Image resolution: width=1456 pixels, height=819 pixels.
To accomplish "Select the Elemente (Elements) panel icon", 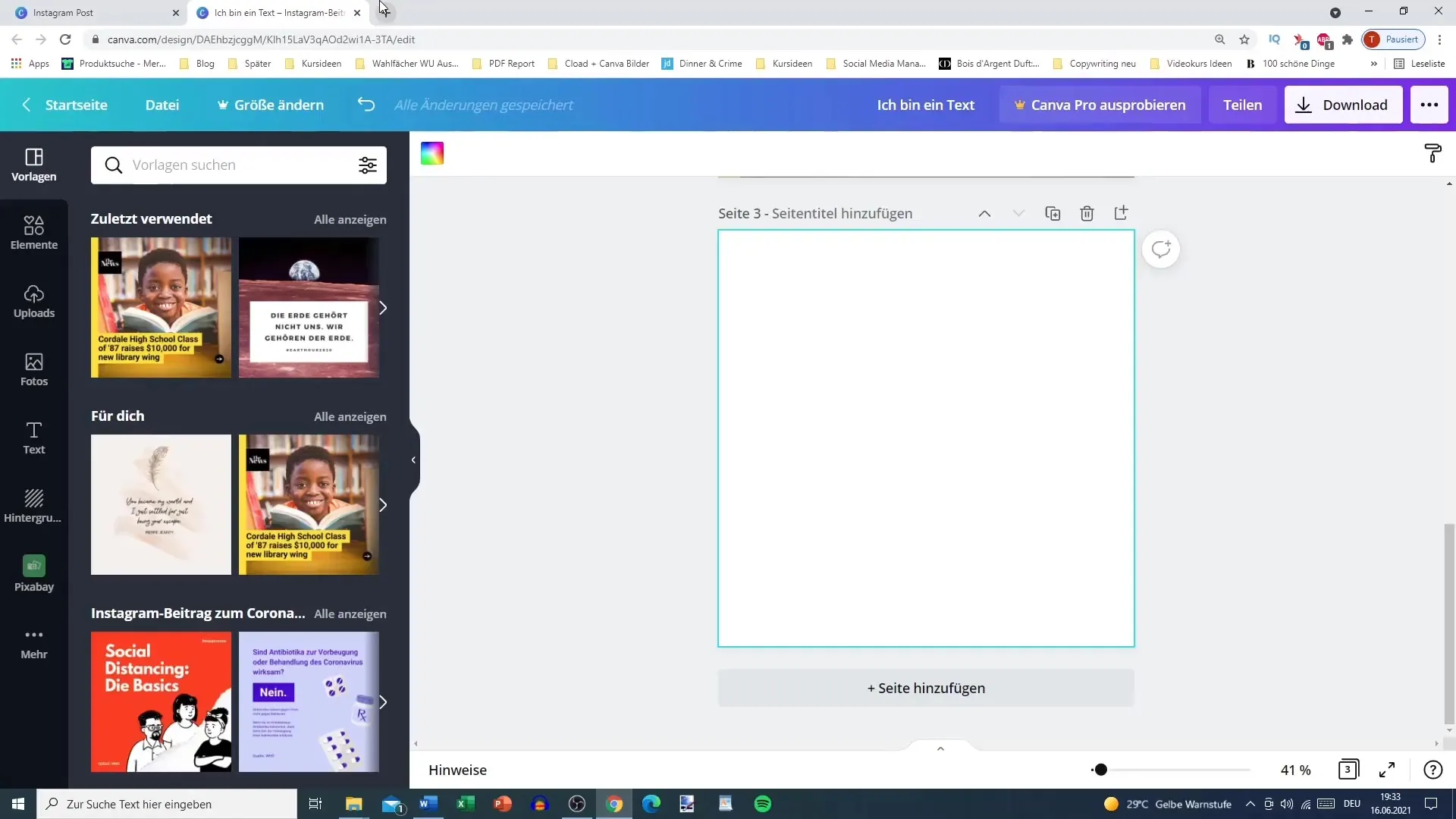I will click(x=33, y=231).
